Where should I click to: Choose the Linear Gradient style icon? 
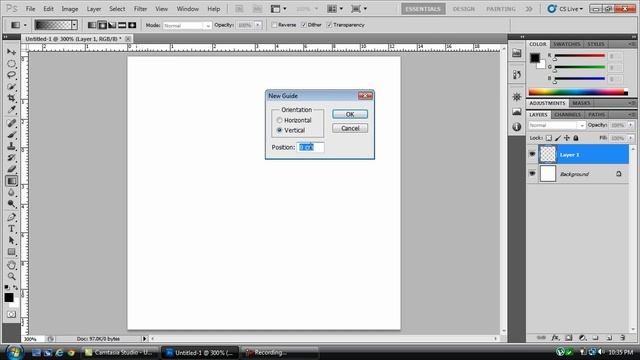tap(92, 25)
